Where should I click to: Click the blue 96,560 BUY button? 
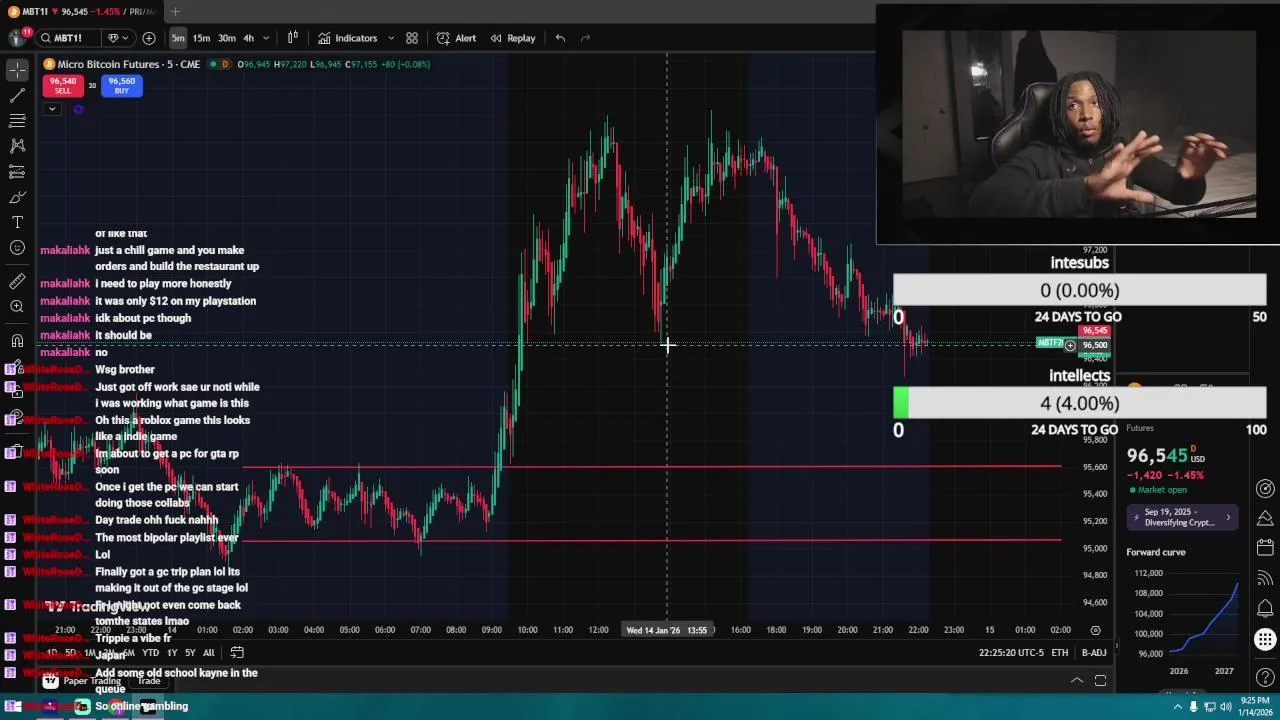pos(122,86)
